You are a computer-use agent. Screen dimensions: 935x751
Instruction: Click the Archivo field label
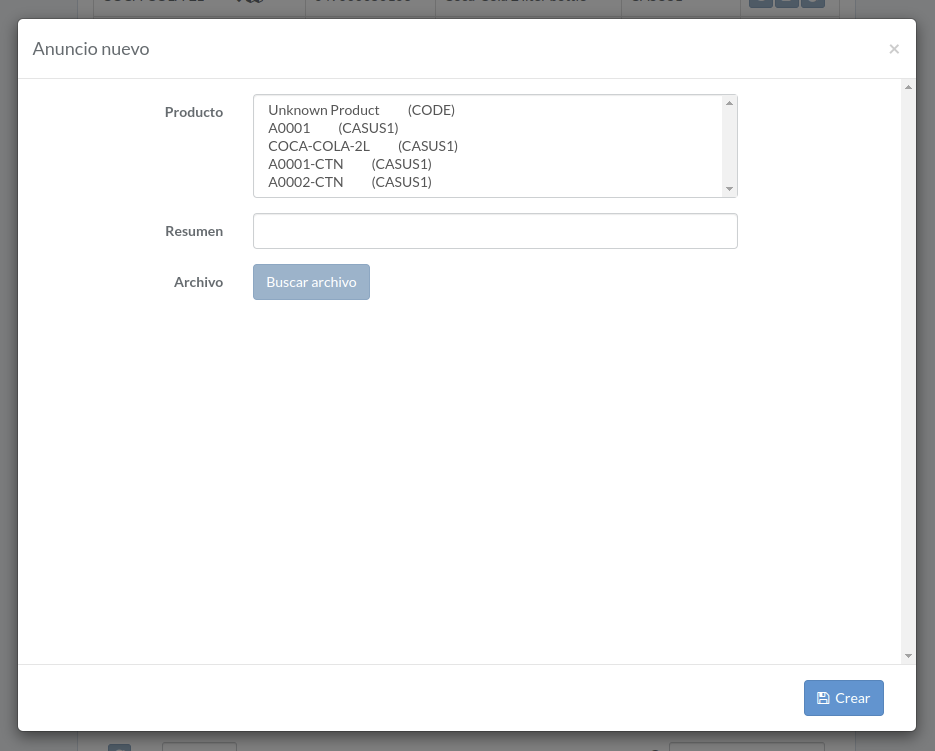point(199,282)
